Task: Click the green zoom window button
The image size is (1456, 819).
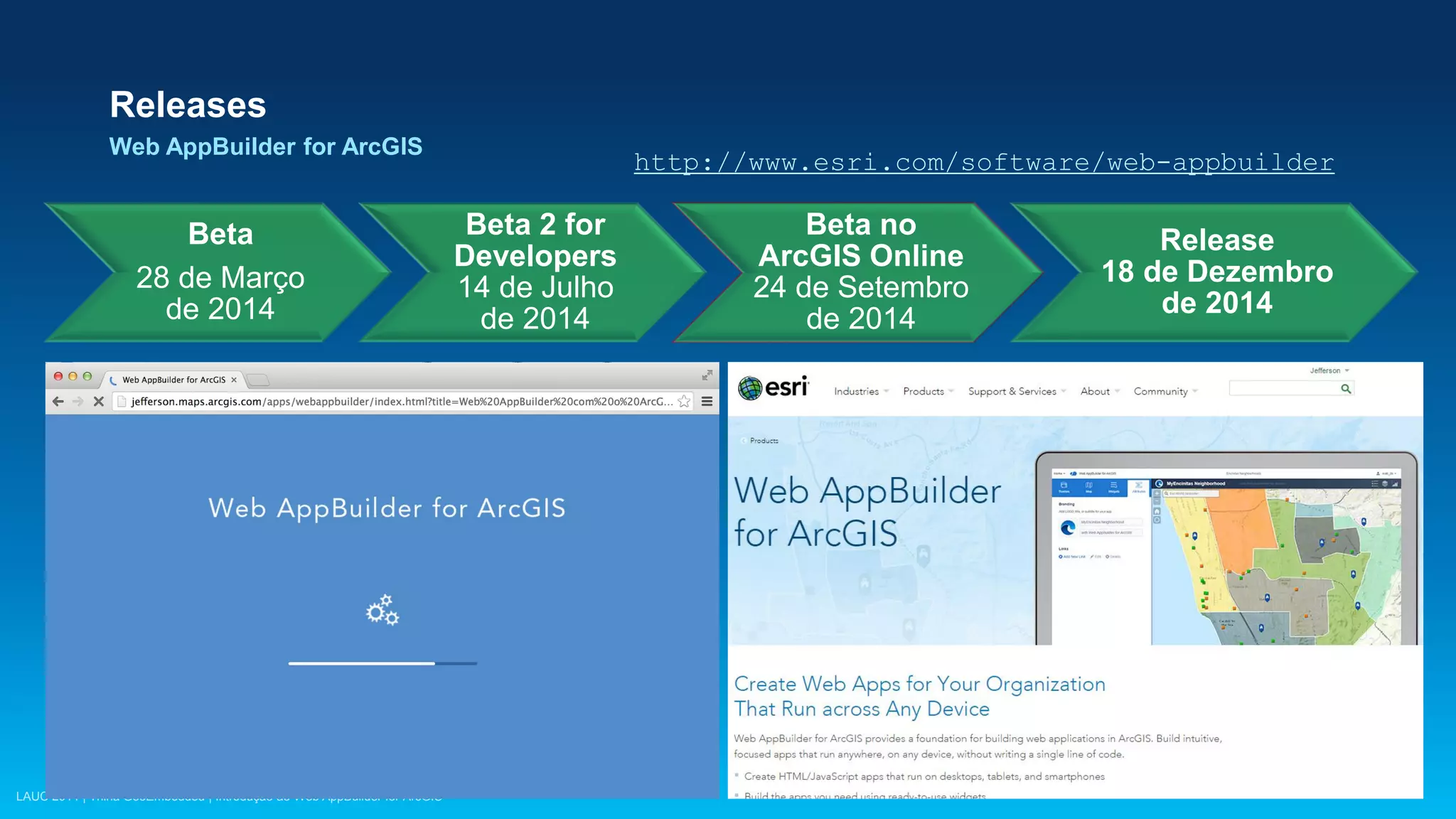Action: [87, 376]
